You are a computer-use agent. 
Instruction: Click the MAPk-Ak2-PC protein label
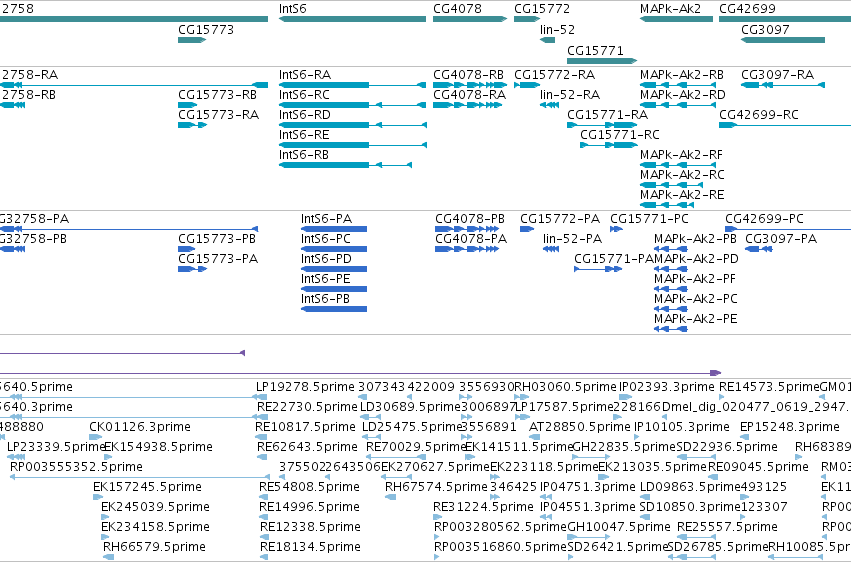point(696,299)
